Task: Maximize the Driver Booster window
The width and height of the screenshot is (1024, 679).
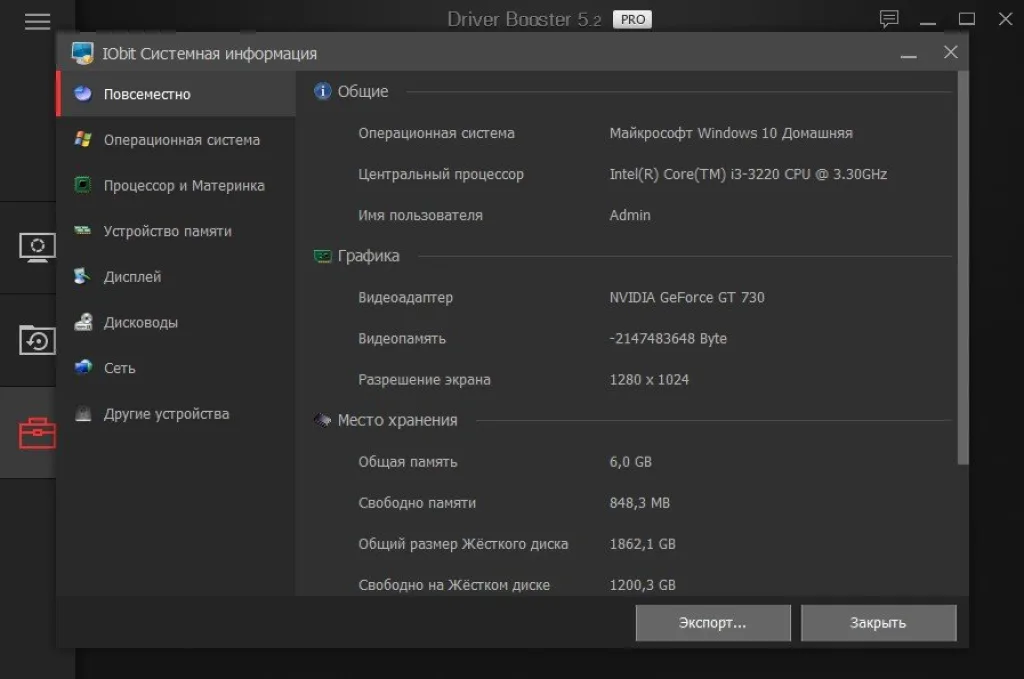Action: [967, 19]
